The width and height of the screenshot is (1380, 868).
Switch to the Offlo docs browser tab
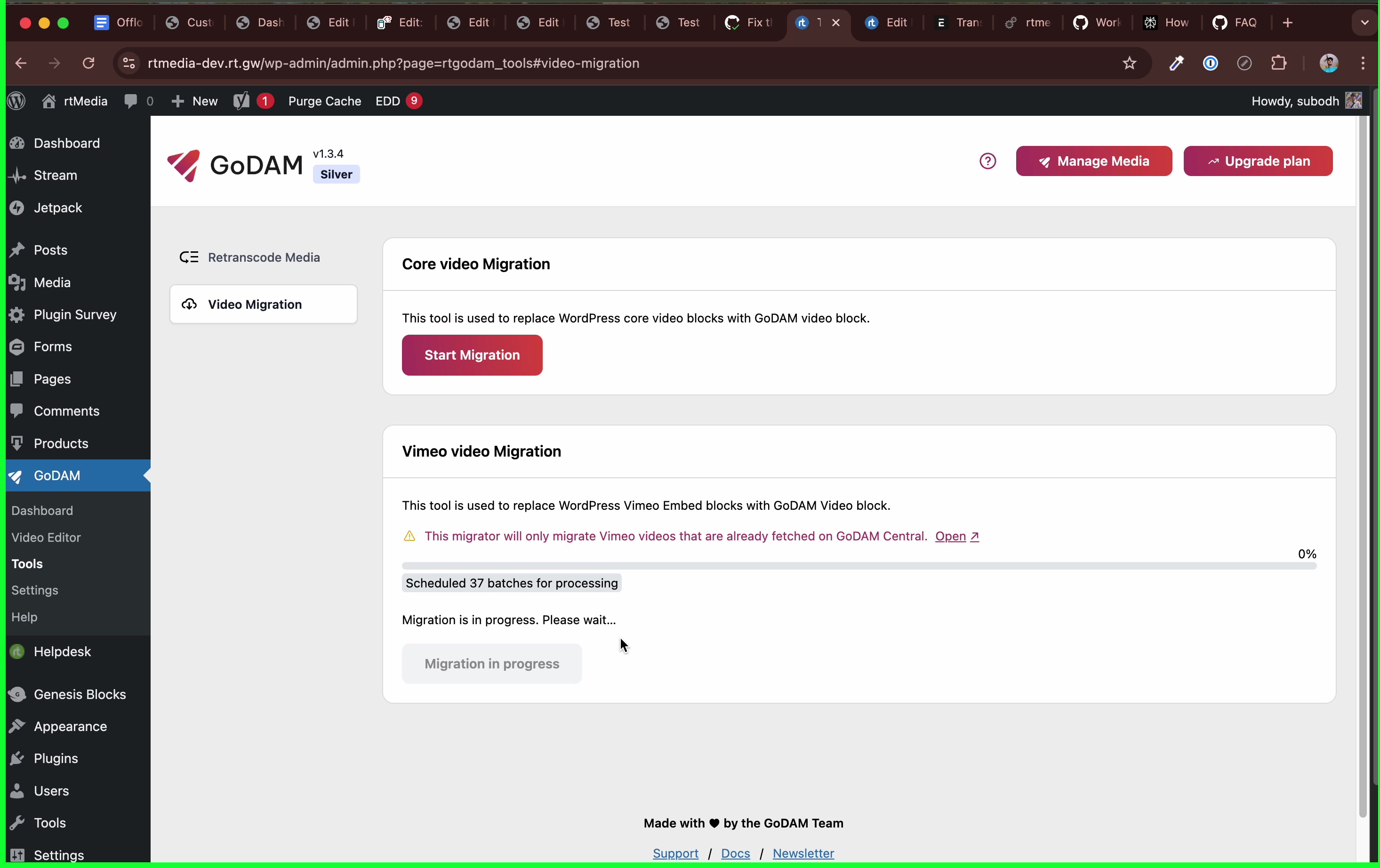coord(118,23)
